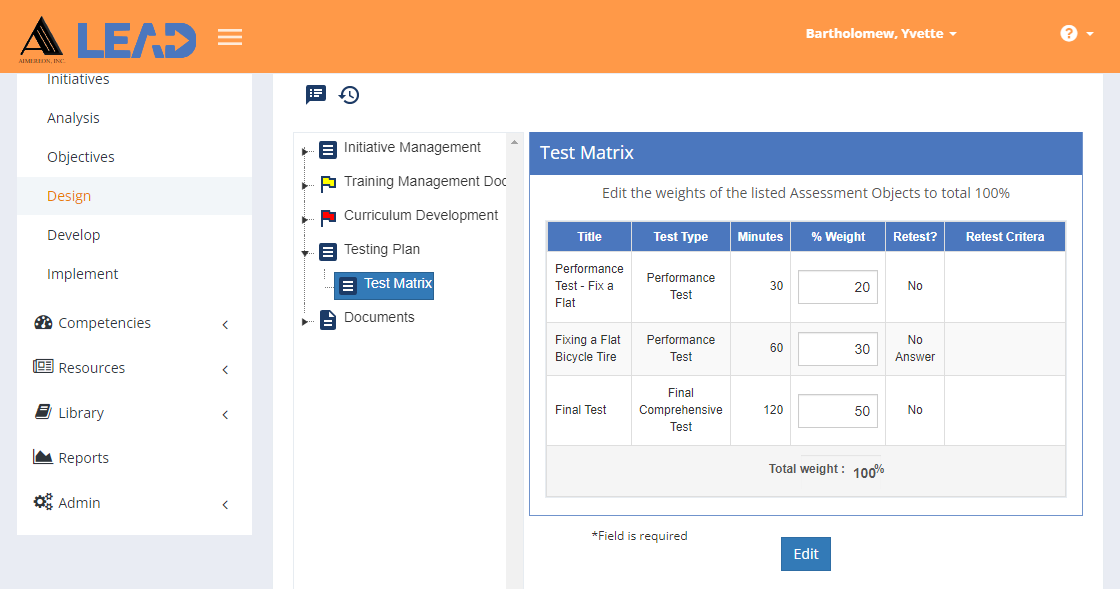Expand the Competencies sidebar menu
Screen dimensions: 1120x589
pyautogui.click(x=134, y=323)
